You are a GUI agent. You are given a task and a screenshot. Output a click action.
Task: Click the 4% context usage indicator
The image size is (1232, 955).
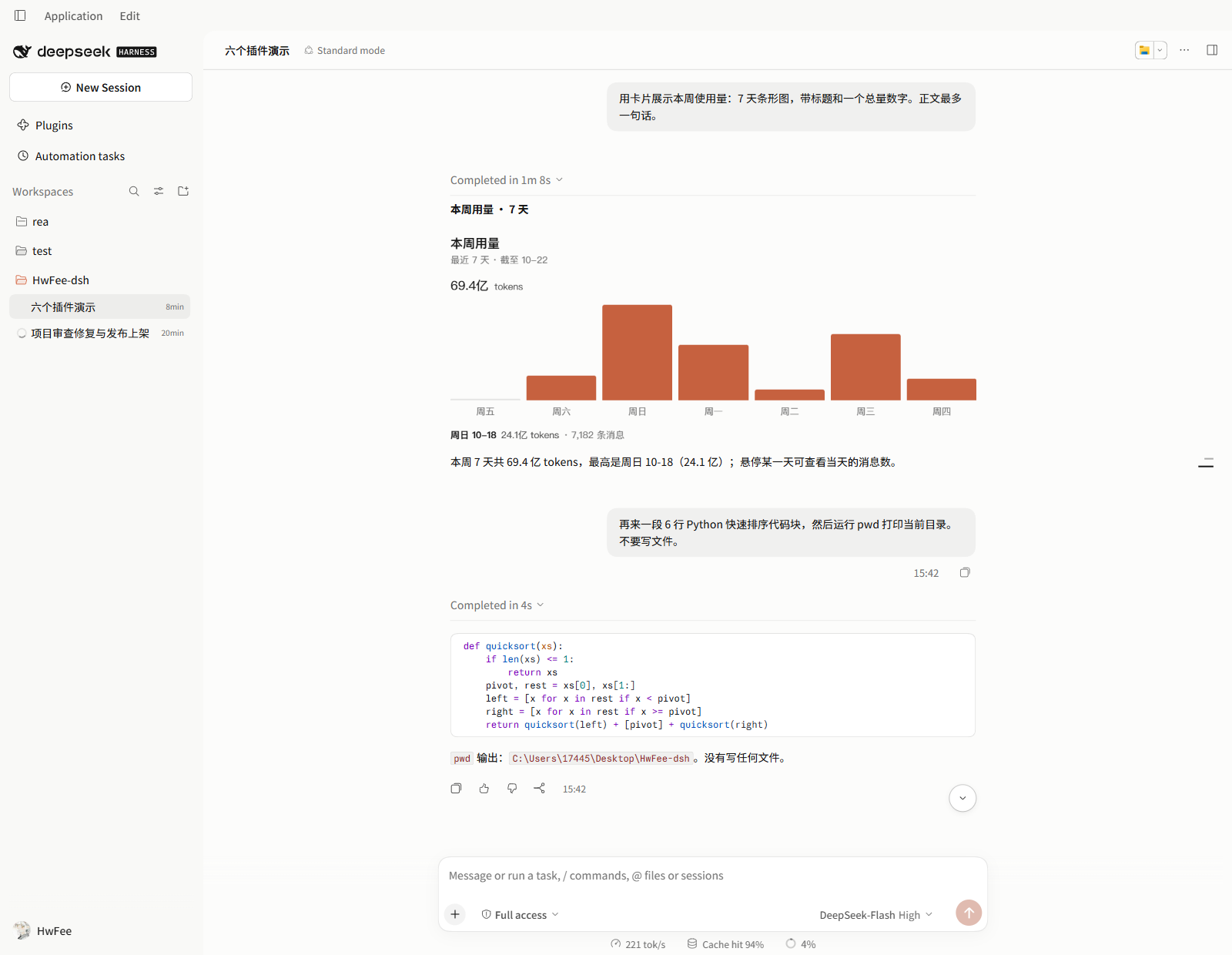801,944
